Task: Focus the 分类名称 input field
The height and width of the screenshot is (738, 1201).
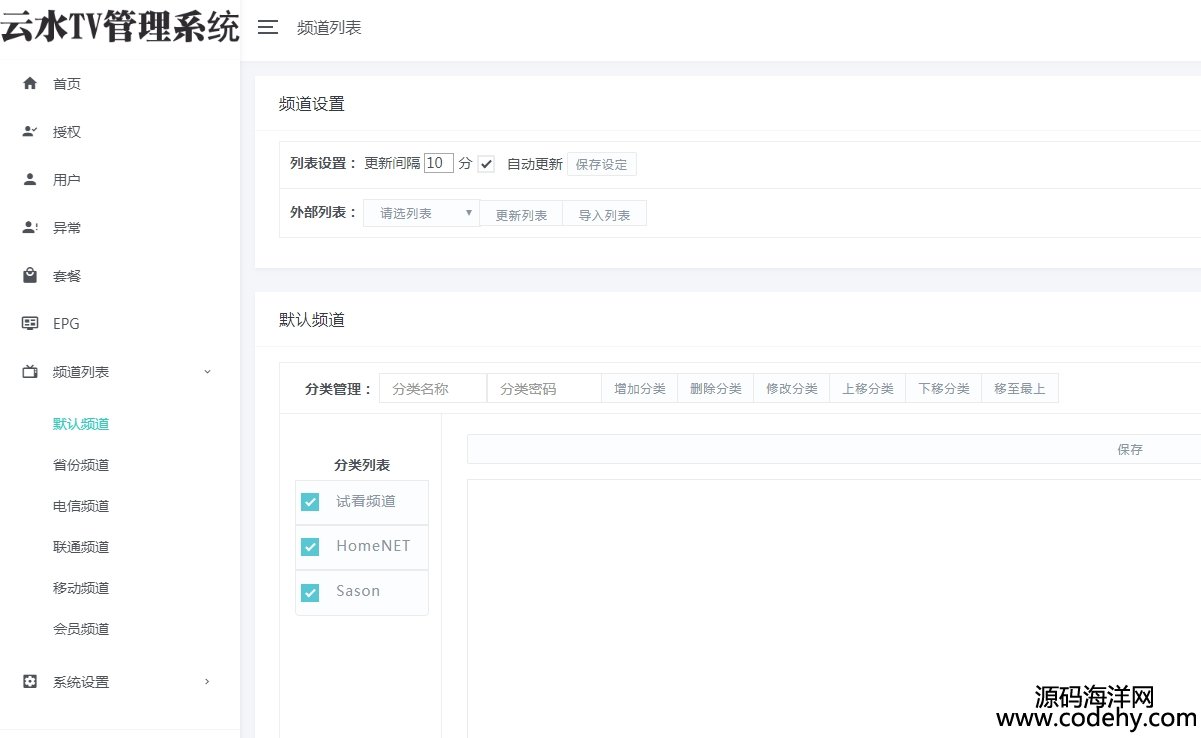Action: [x=433, y=388]
